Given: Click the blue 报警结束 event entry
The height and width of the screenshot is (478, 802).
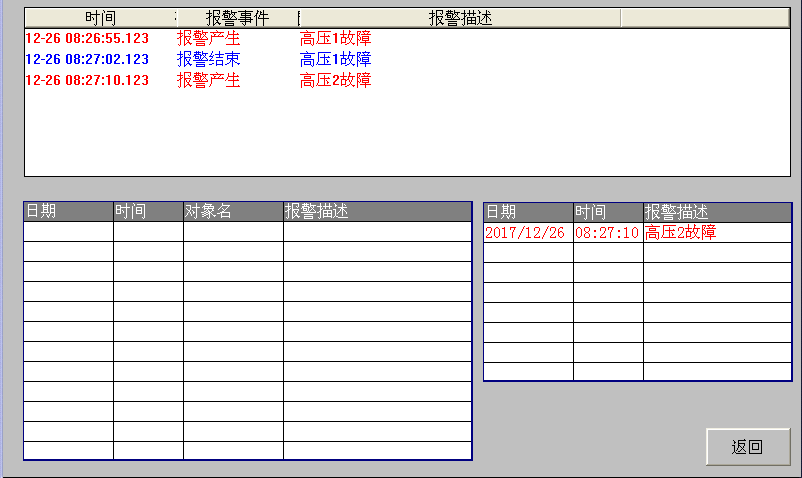Looking at the screenshot, I should click(x=209, y=59).
